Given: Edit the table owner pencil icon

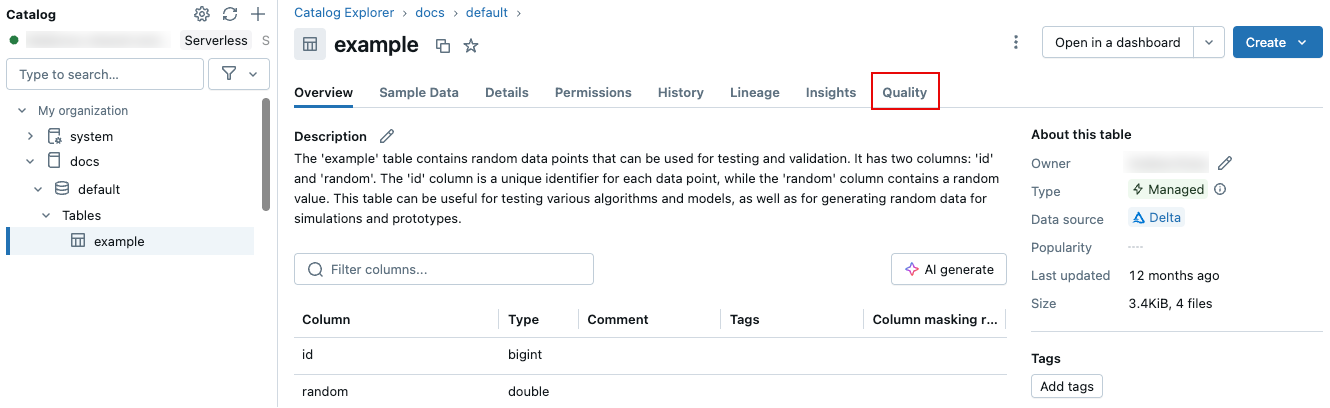Looking at the screenshot, I should click(1225, 163).
